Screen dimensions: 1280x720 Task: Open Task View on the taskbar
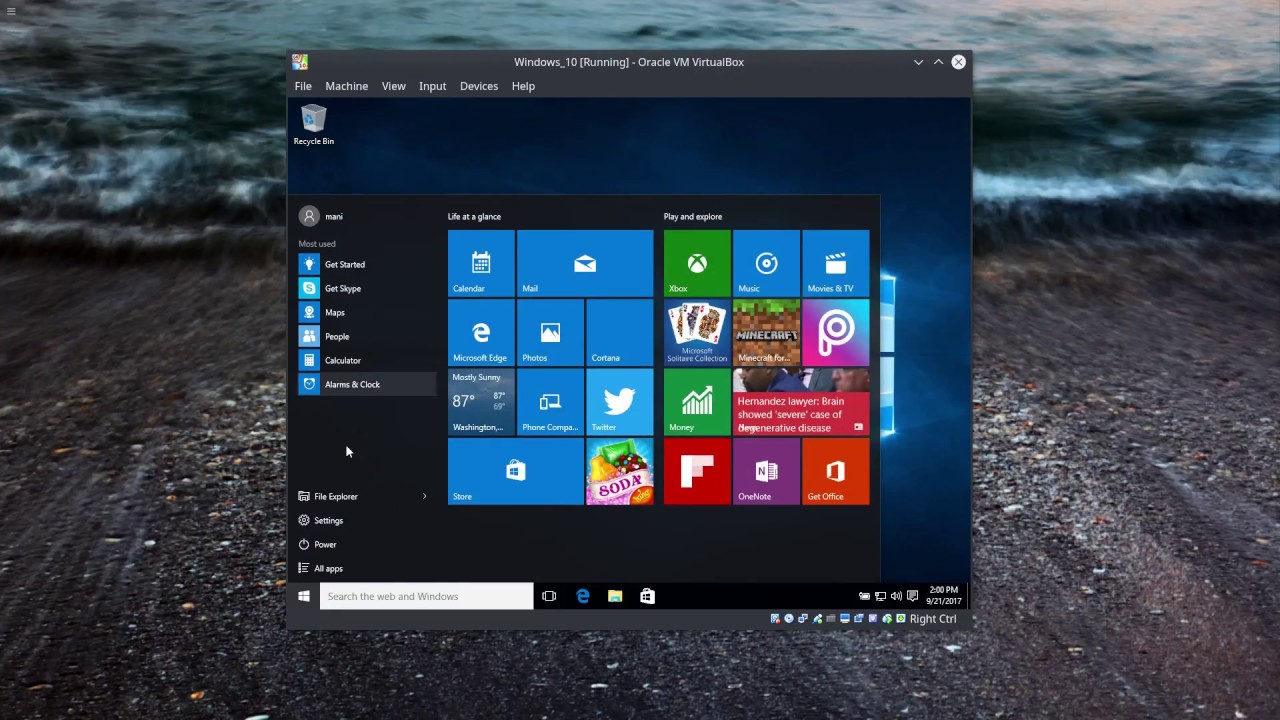(x=549, y=596)
